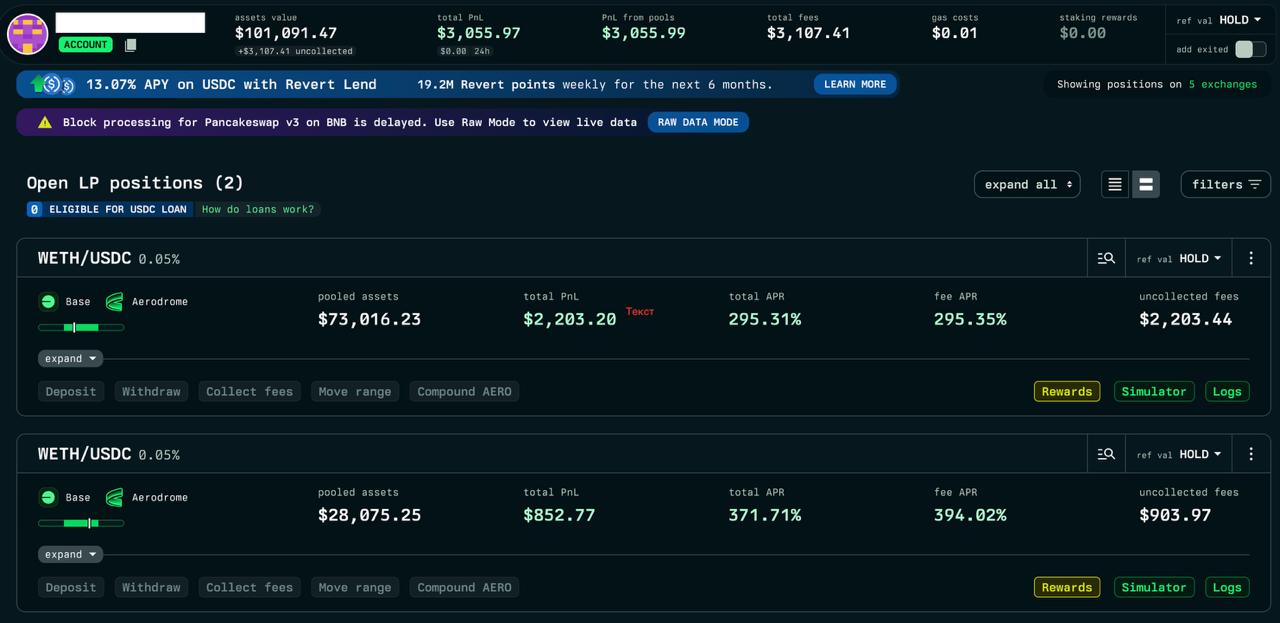1280x623 pixels.
Task: Click total APR 295.31% value
Action: point(765,319)
